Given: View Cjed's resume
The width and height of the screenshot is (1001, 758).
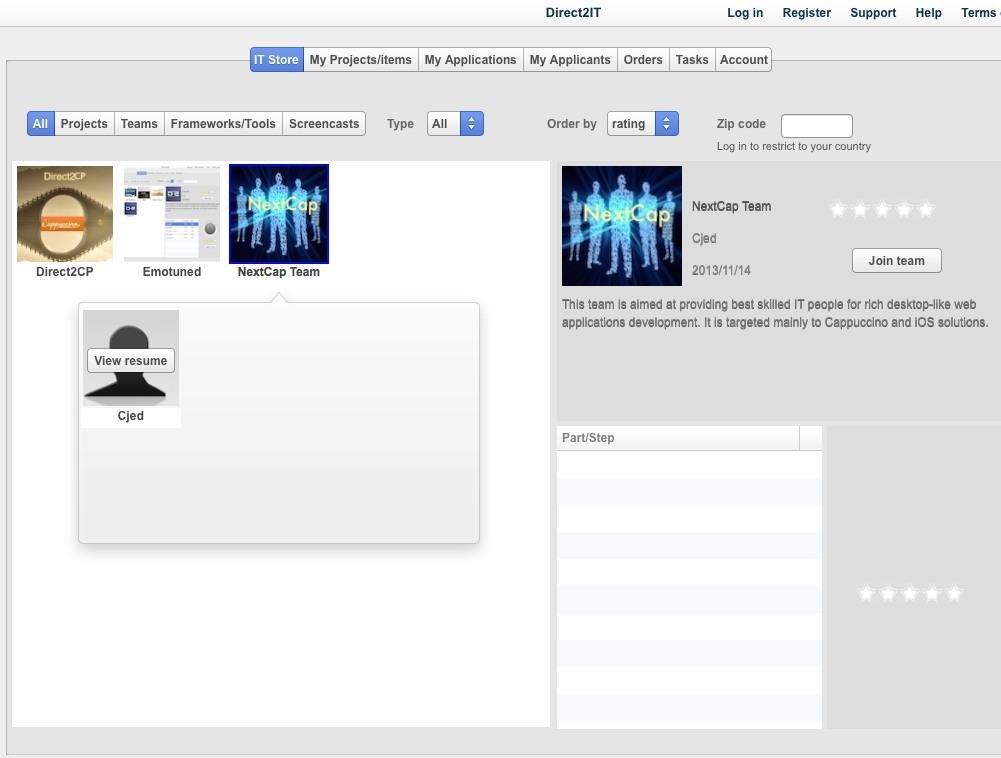Looking at the screenshot, I should click(130, 360).
